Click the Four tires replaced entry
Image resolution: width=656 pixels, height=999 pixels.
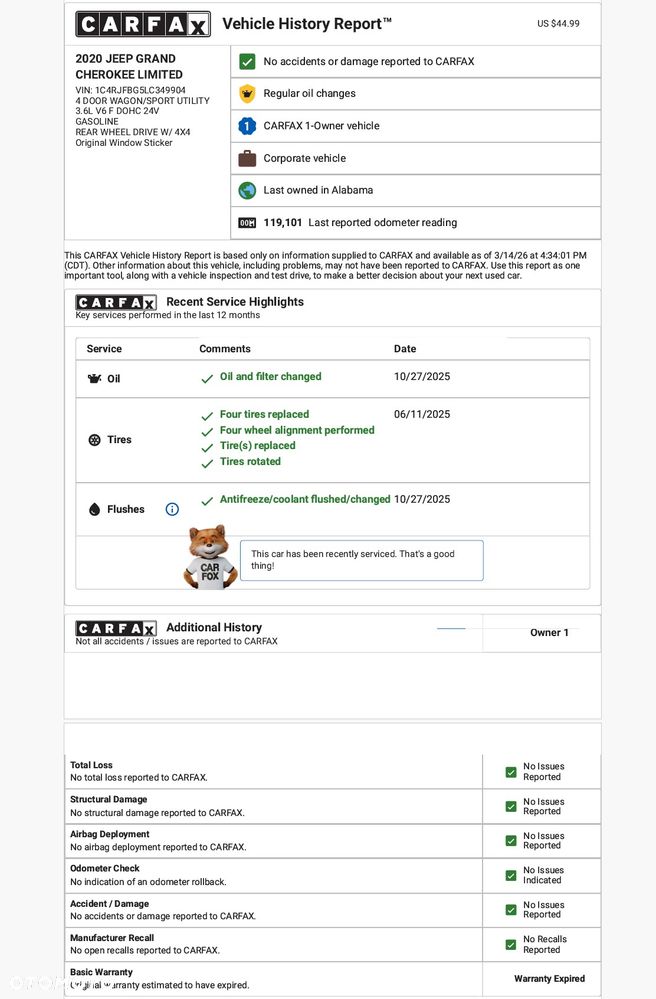[264, 414]
